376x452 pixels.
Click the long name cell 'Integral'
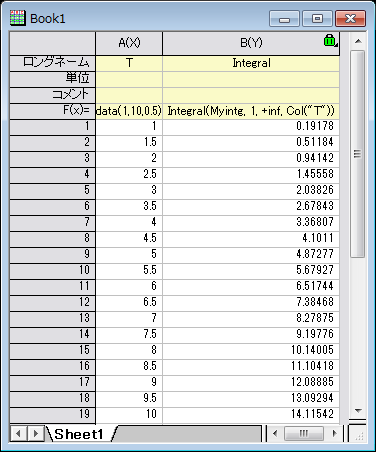251,63
